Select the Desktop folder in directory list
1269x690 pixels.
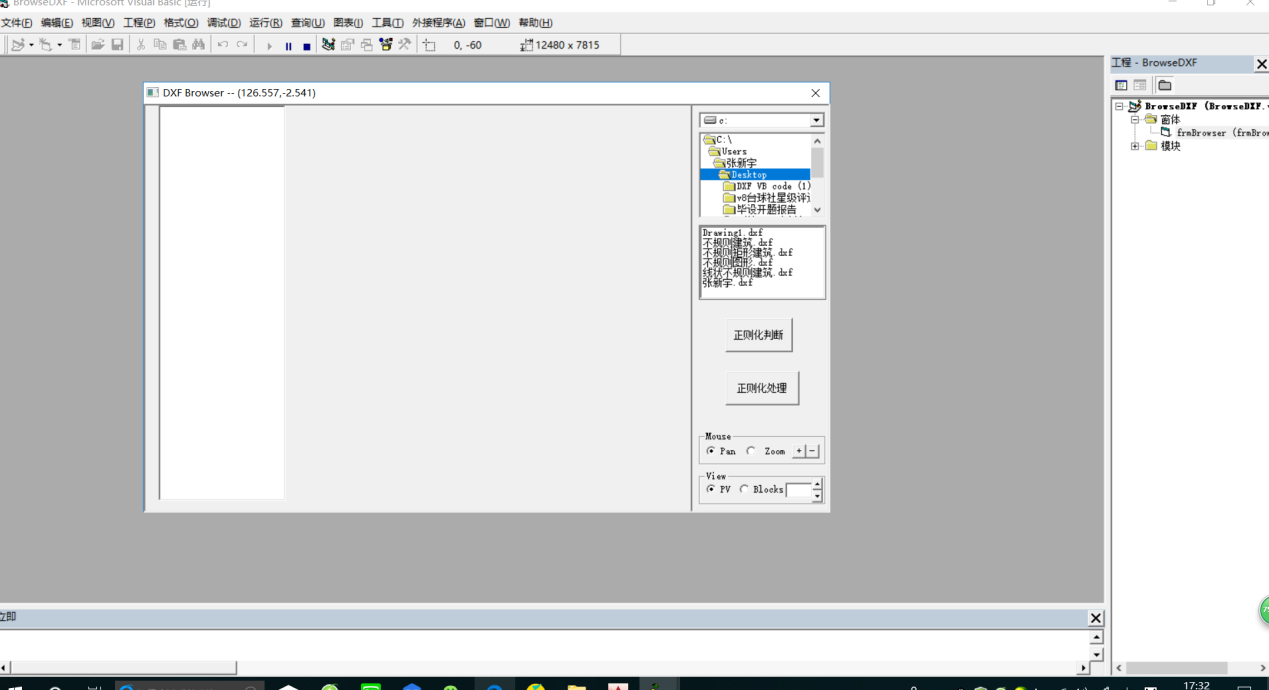[756, 175]
